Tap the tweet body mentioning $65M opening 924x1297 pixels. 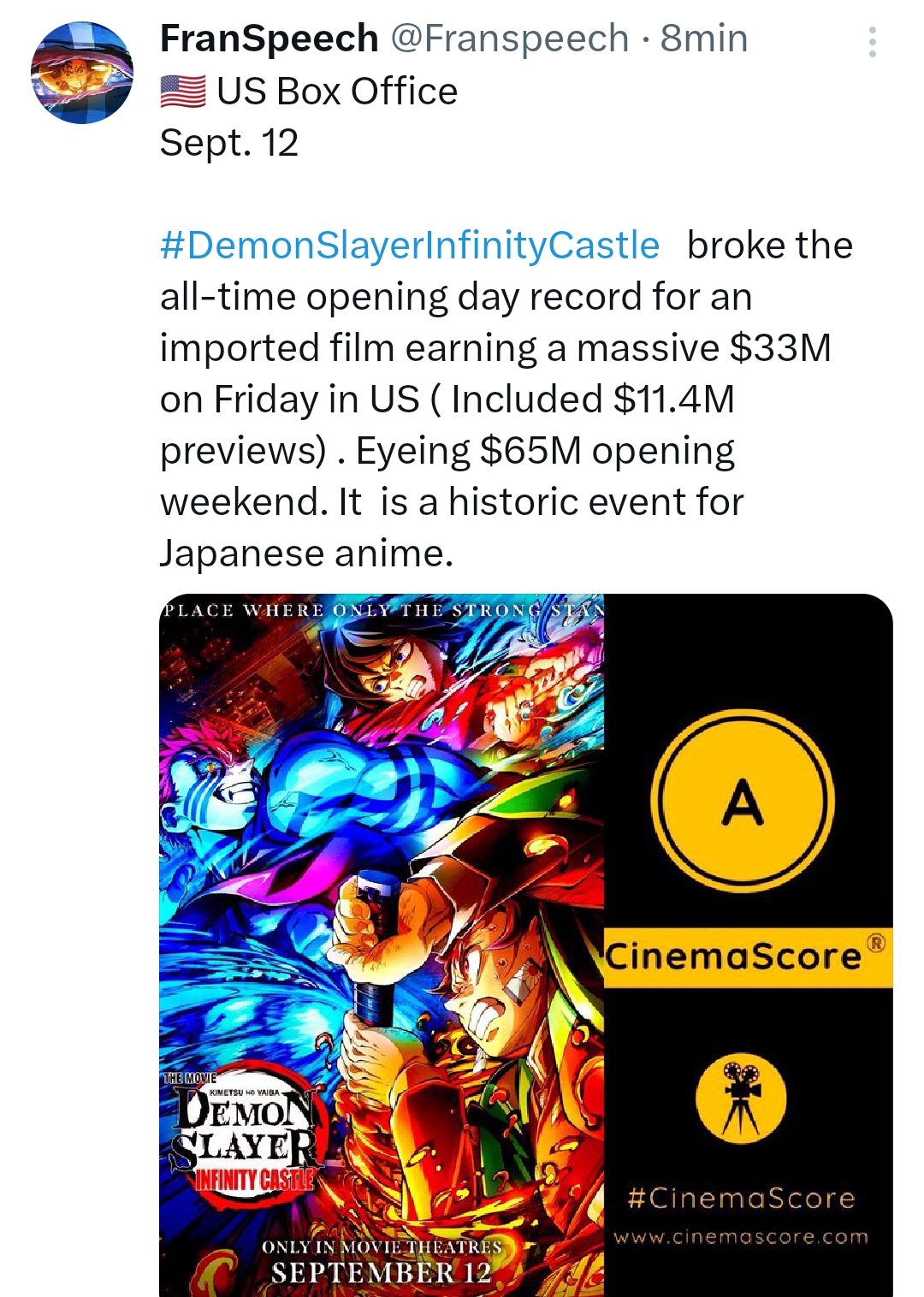506,400
